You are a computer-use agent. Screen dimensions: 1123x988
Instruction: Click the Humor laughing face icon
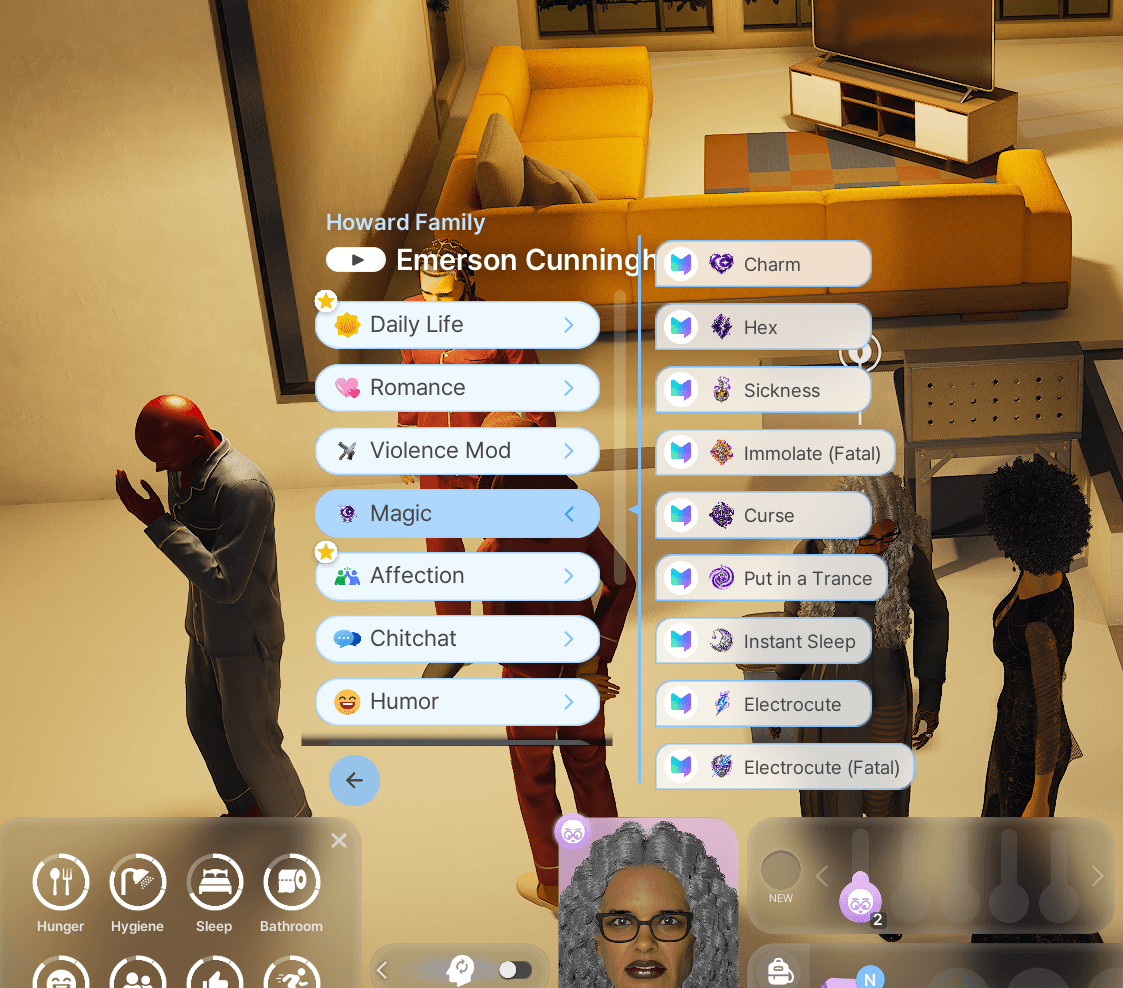point(347,702)
